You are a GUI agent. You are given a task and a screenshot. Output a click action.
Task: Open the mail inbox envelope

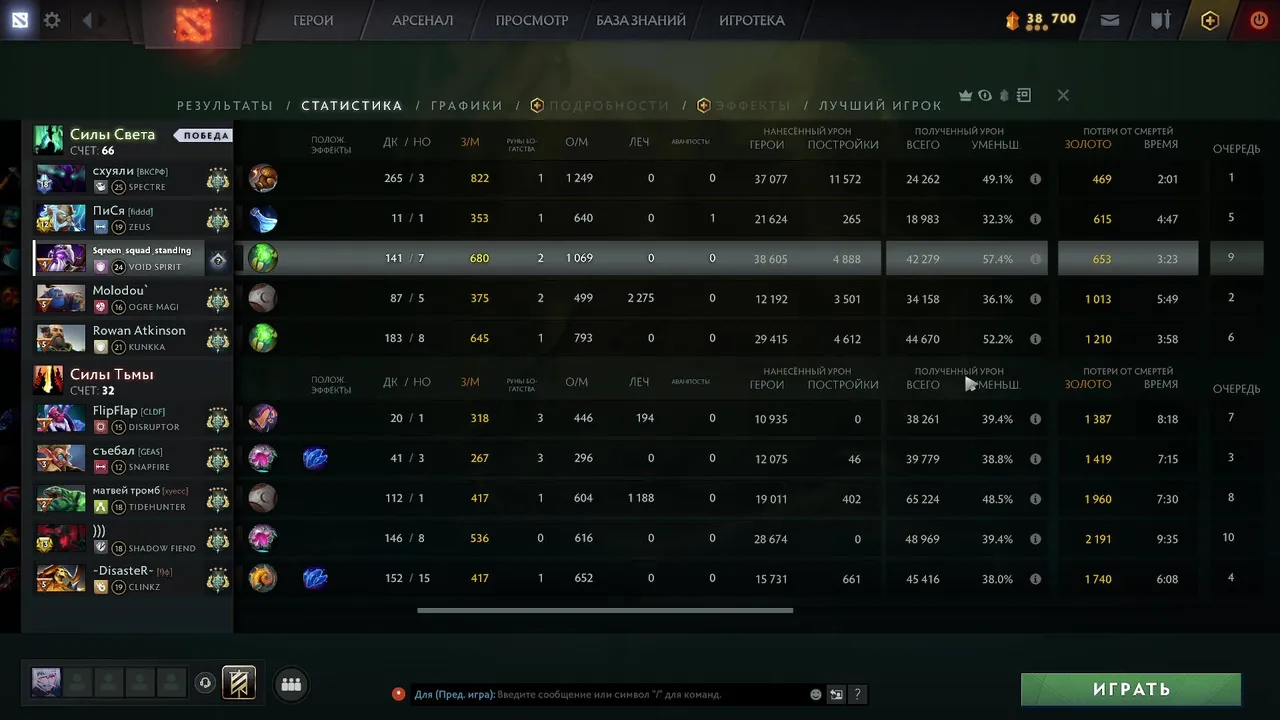[1109, 20]
